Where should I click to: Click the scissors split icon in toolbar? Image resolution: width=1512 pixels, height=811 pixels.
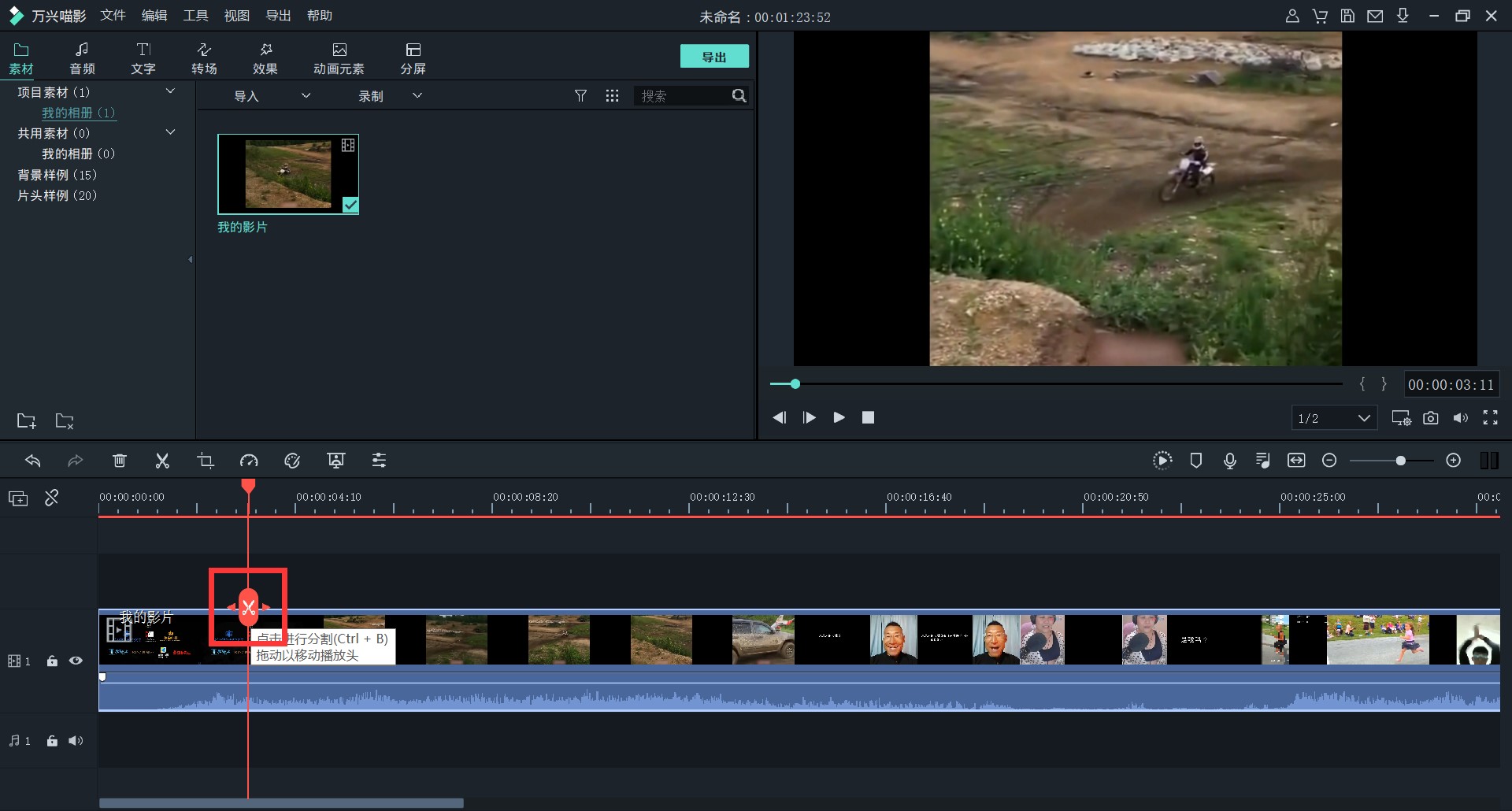tap(162, 461)
